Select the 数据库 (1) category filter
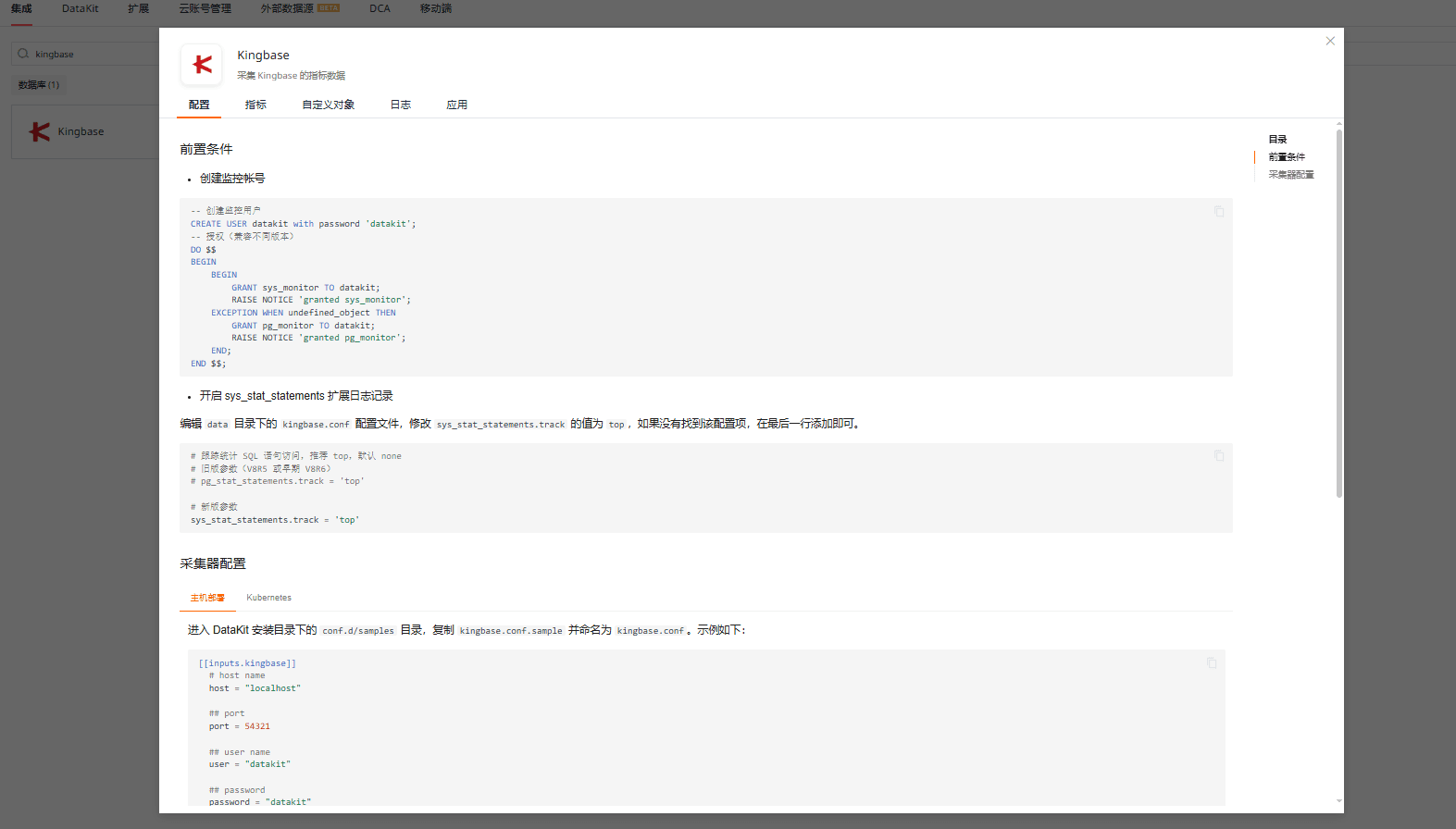 39,85
